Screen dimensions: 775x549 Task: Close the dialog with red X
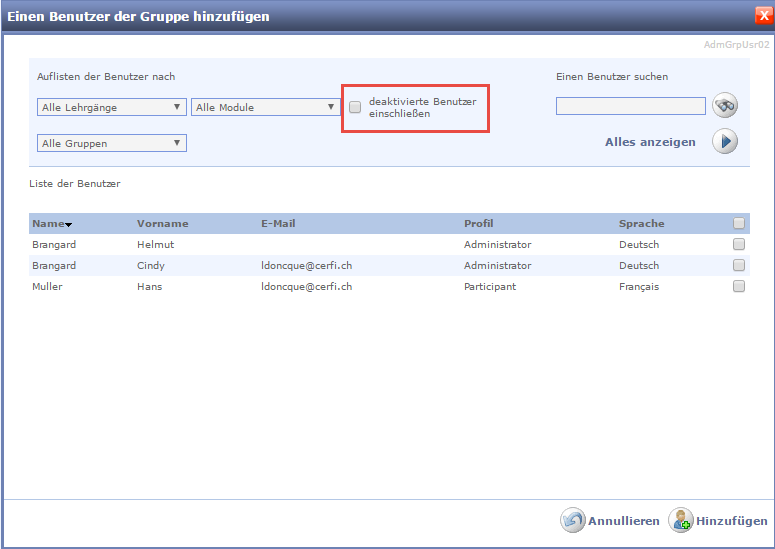click(x=763, y=15)
